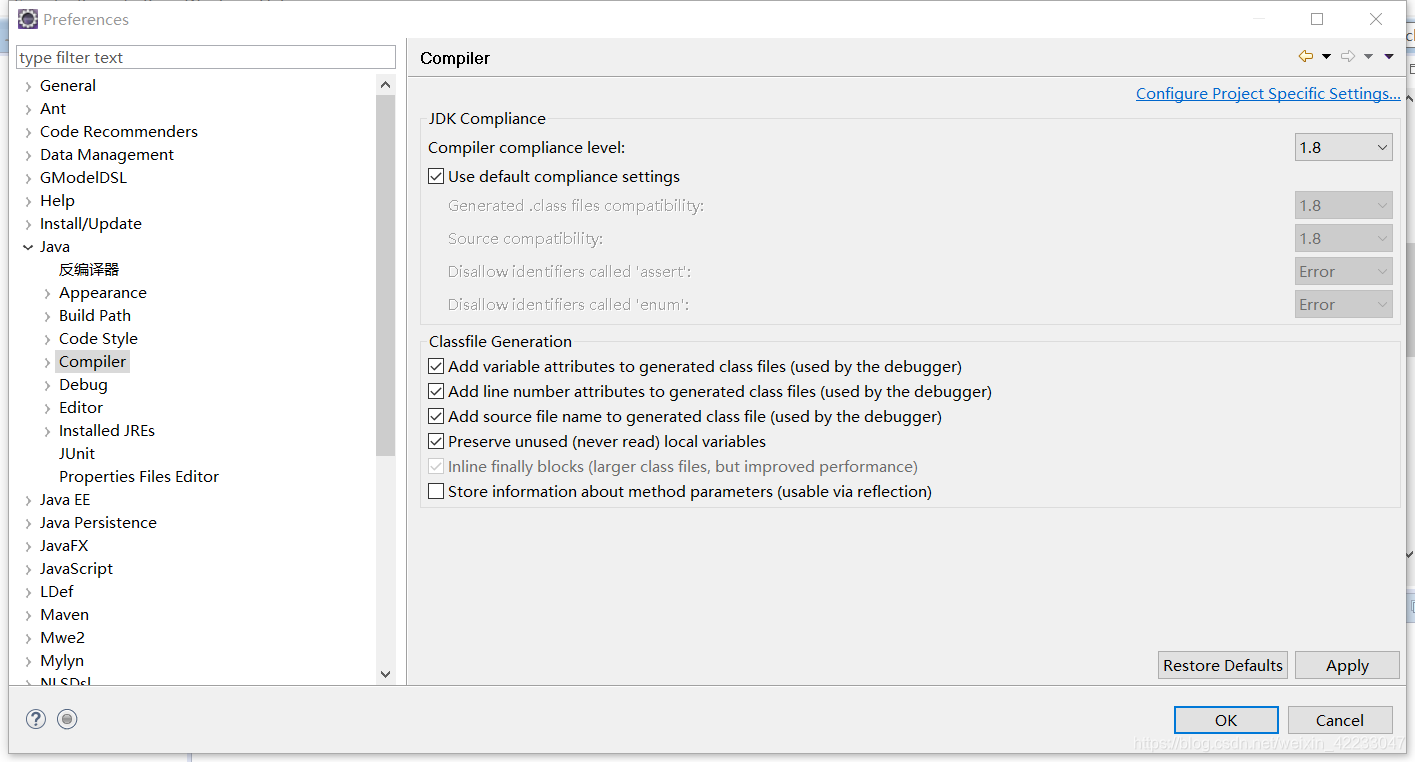Click the back navigation arrow icon
Image resolution: width=1415 pixels, height=762 pixels.
click(1304, 56)
